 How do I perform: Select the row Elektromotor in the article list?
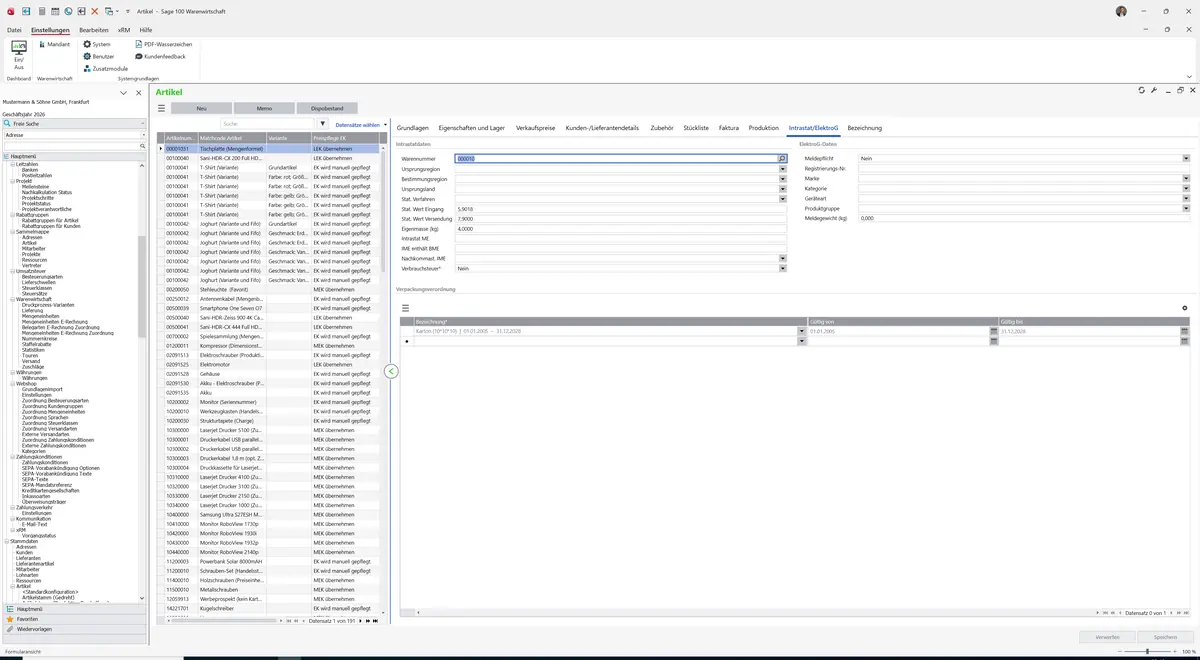(x=272, y=364)
